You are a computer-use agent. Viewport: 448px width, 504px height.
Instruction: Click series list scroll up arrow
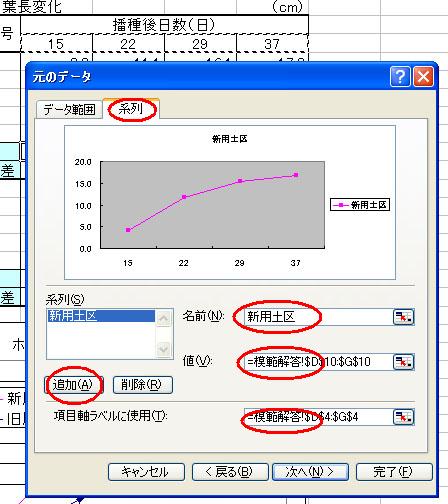point(164,318)
